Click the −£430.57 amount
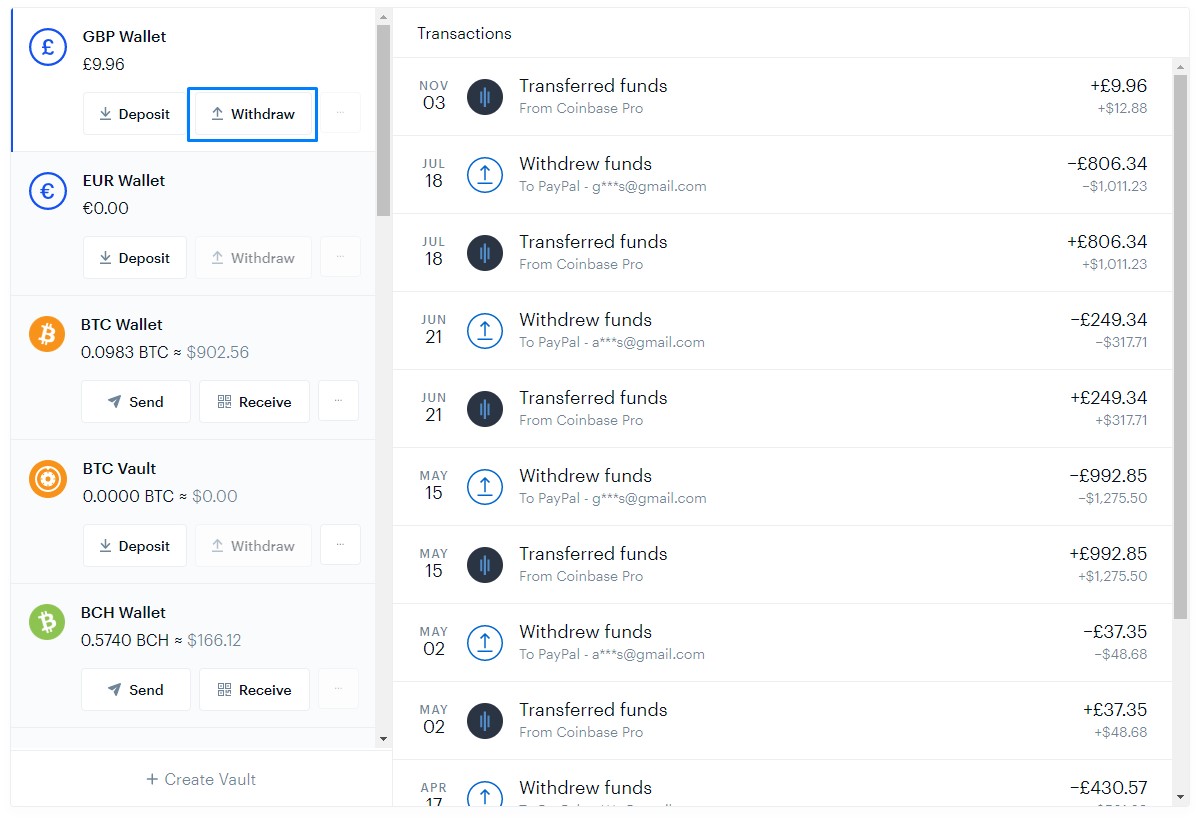 (1108, 788)
